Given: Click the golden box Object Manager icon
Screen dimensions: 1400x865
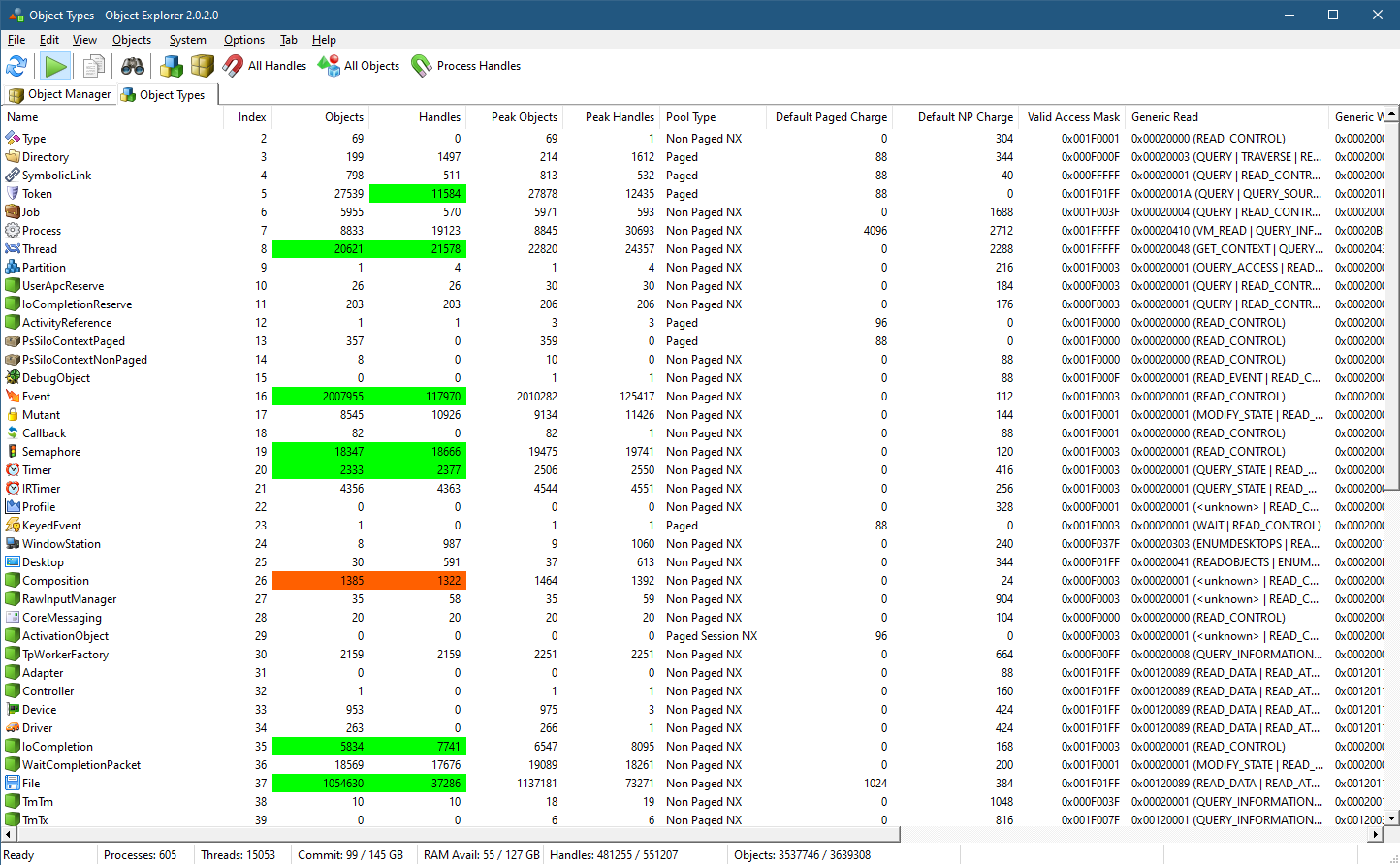Looking at the screenshot, I should tap(202, 66).
